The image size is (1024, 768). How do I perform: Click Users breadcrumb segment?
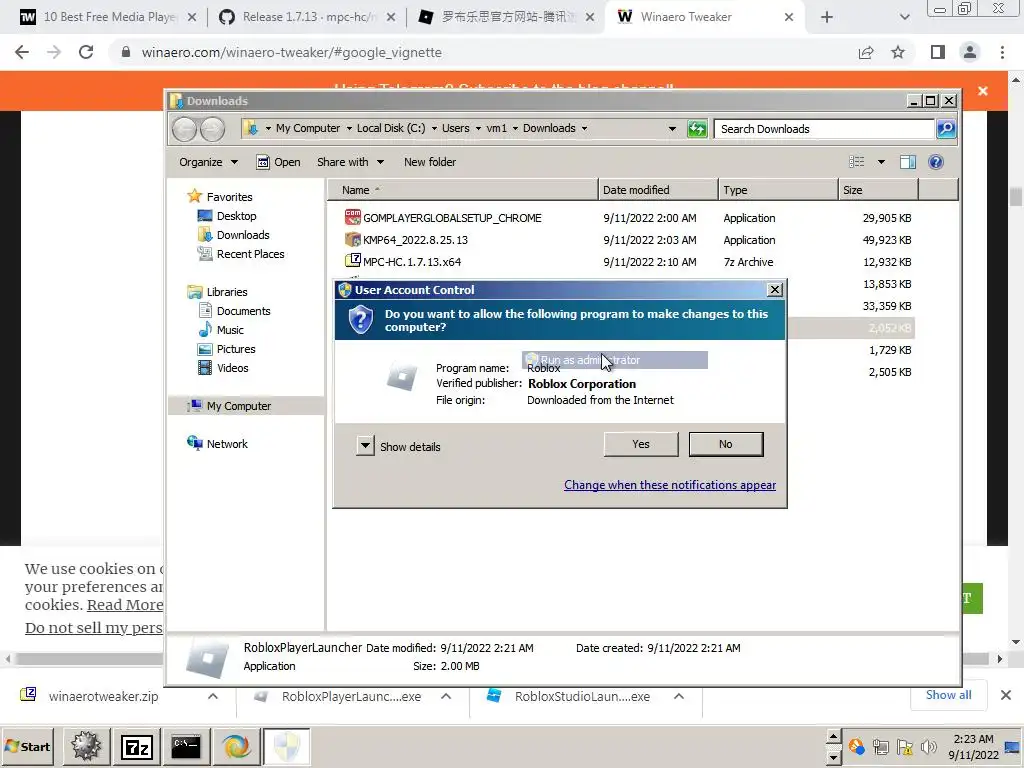[x=455, y=128]
